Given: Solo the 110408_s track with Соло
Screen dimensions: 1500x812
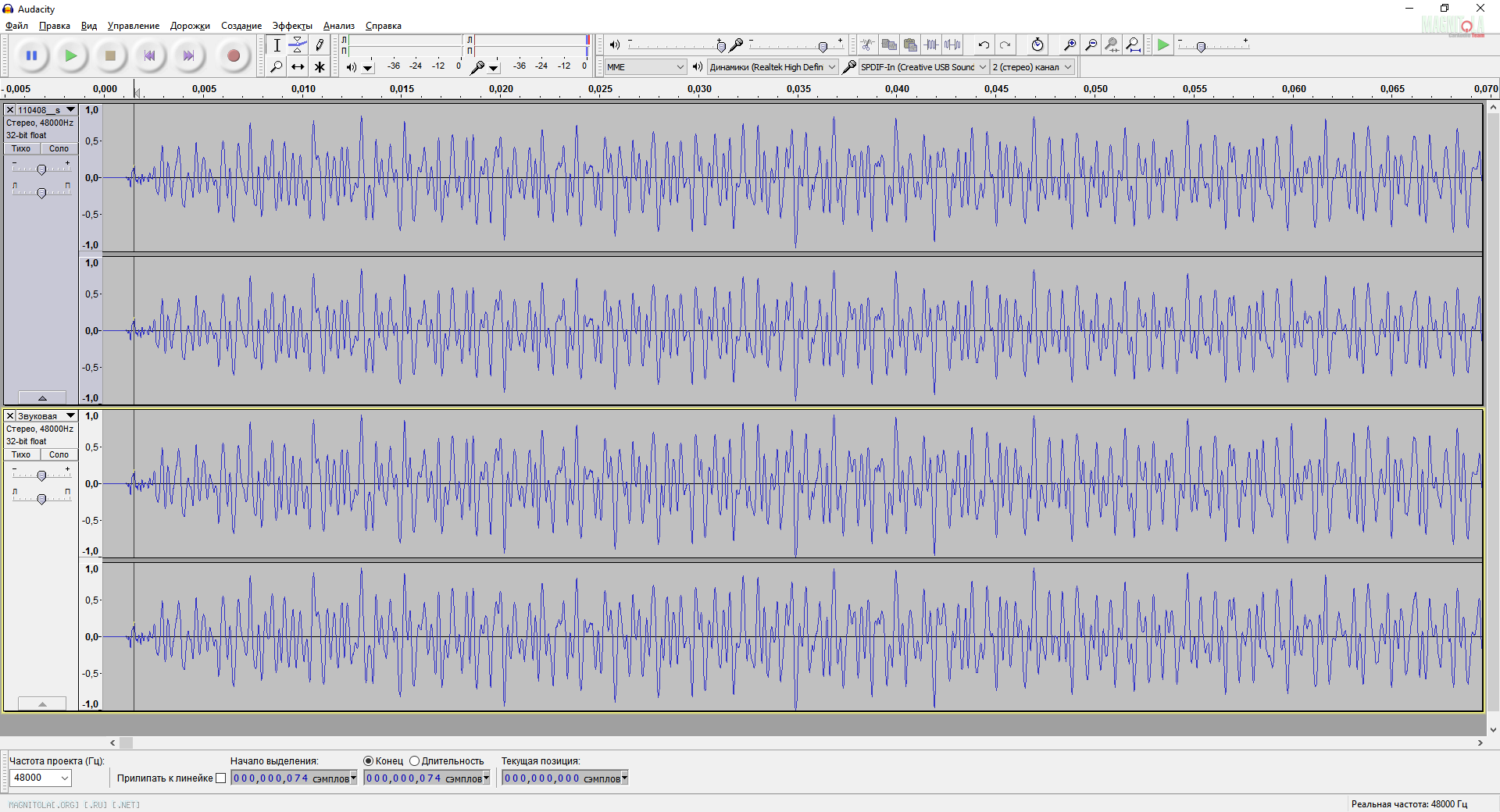Looking at the screenshot, I should (x=59, y=148).
